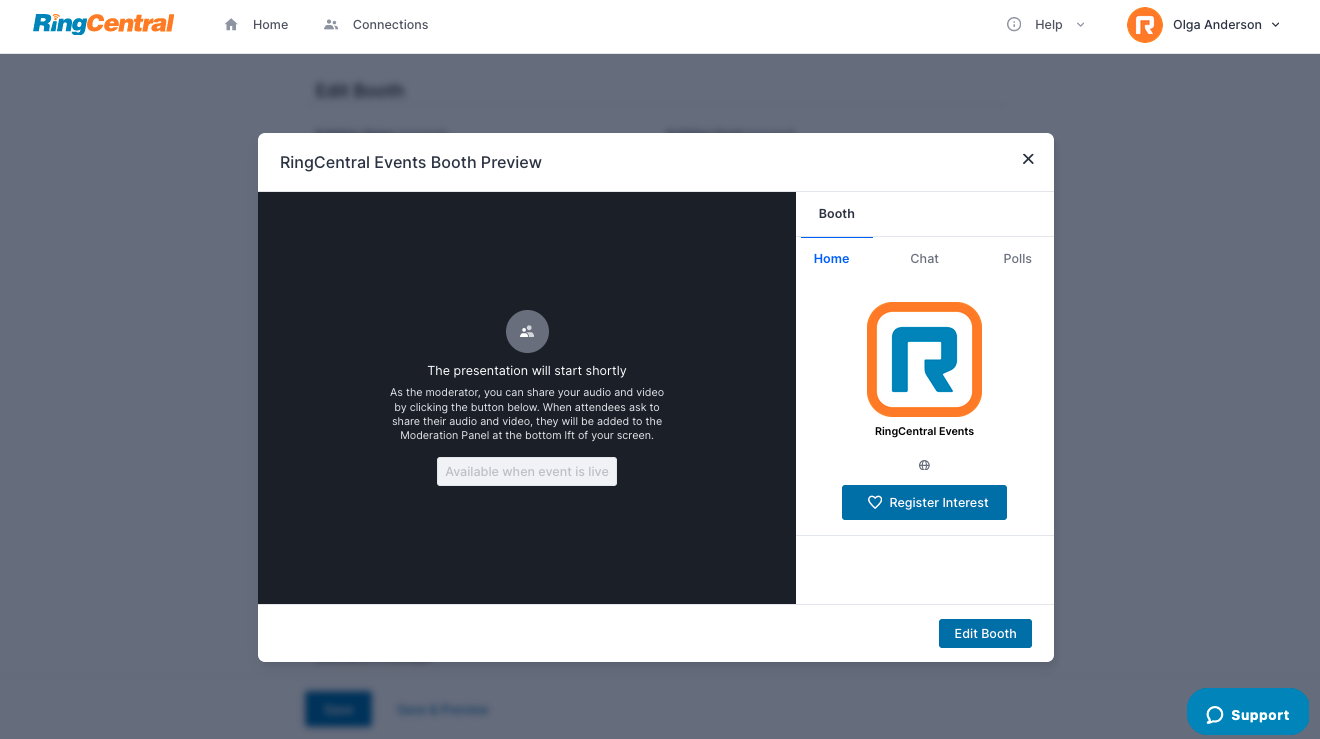Click the RingCentral logo in header

[104, 24]
